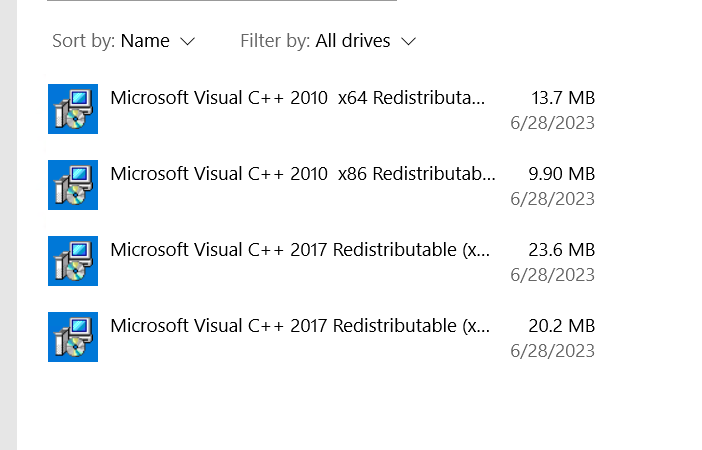Click the icon of the 23.6 MB Visual C++ 2017 entry
Screen dimensions: 702x450
73,261
